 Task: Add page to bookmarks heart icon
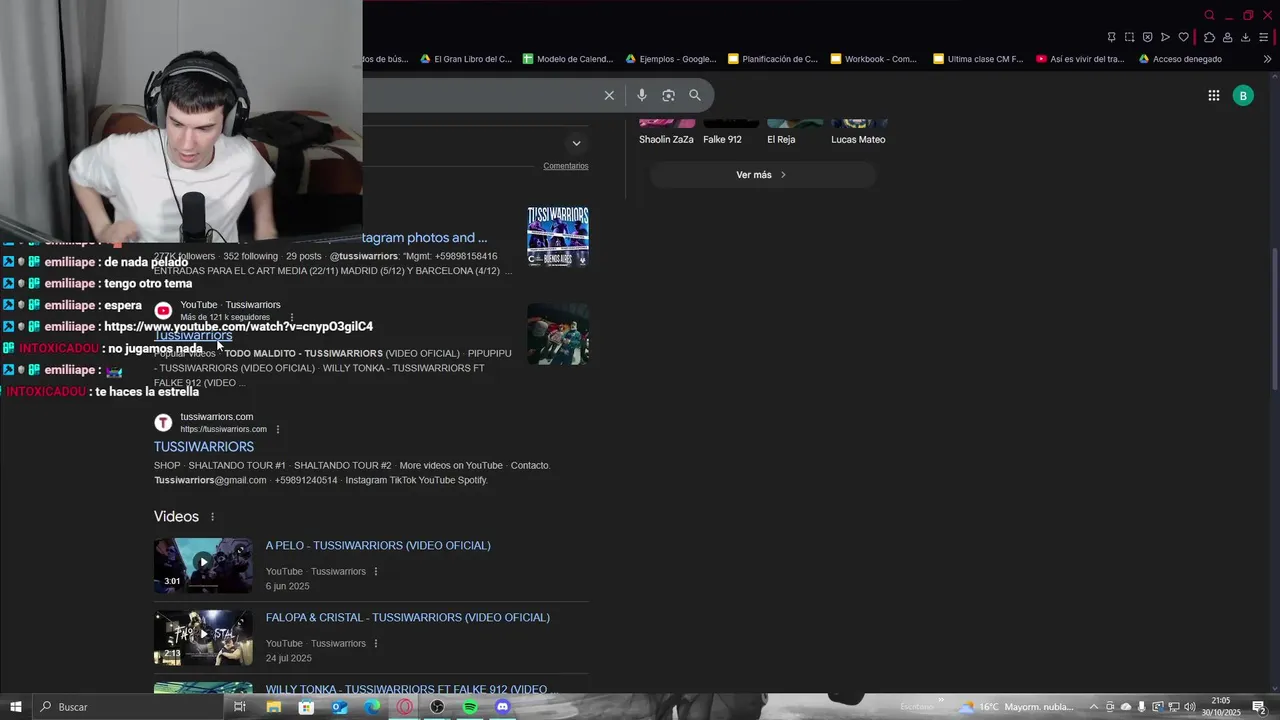[1183, 37]
